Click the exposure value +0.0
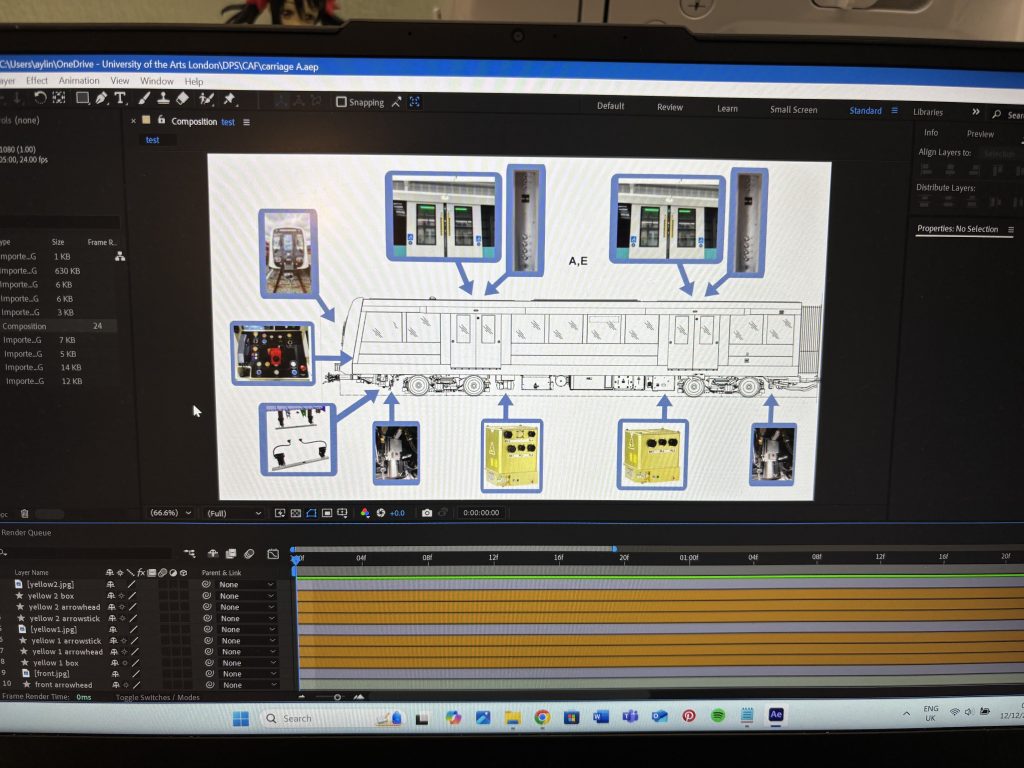This screenshot has height=768, width=1024. click(x=398, y=513)
